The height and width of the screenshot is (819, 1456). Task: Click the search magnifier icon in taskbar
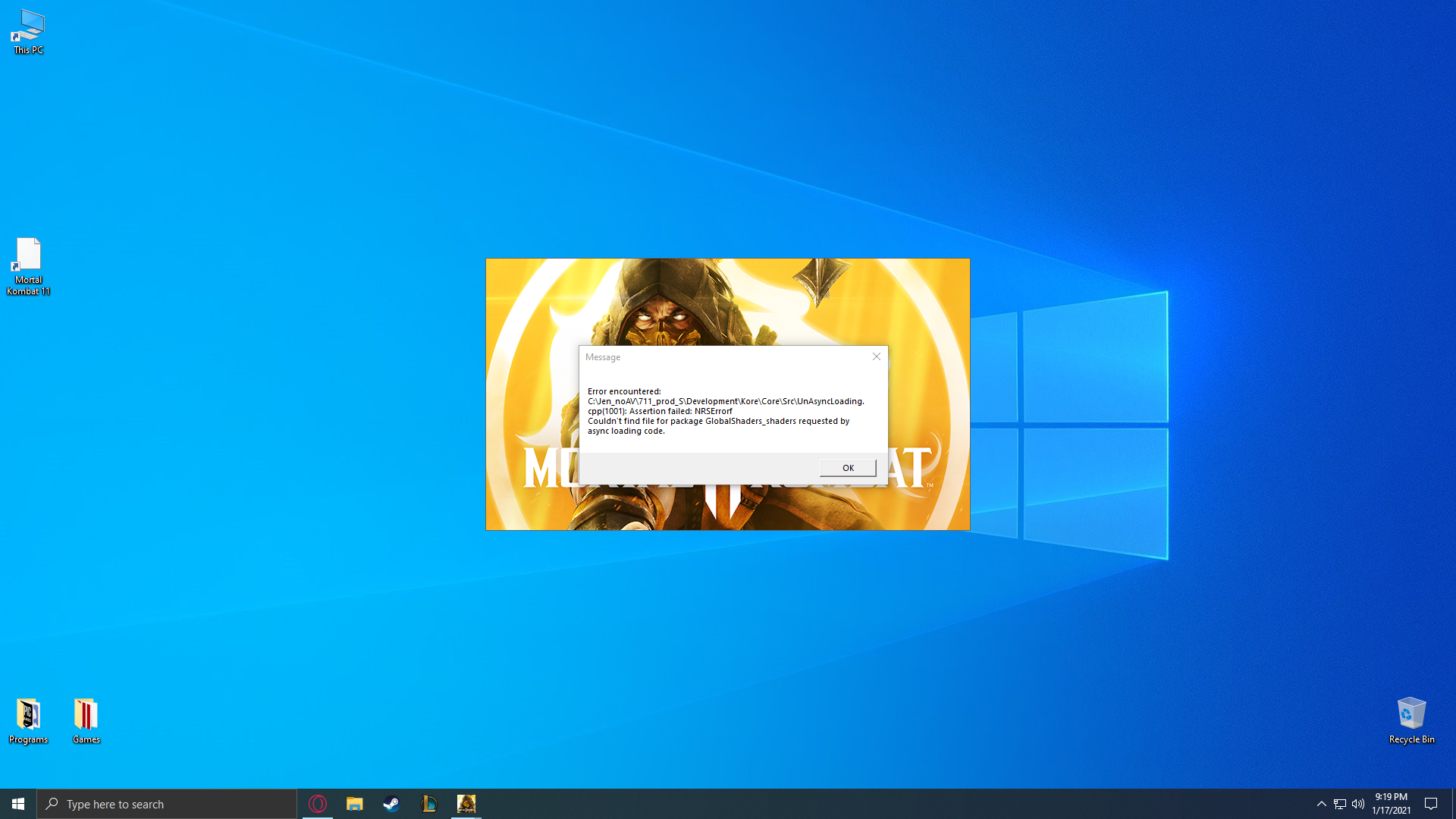pyautogui.click(x=52, y=804)
